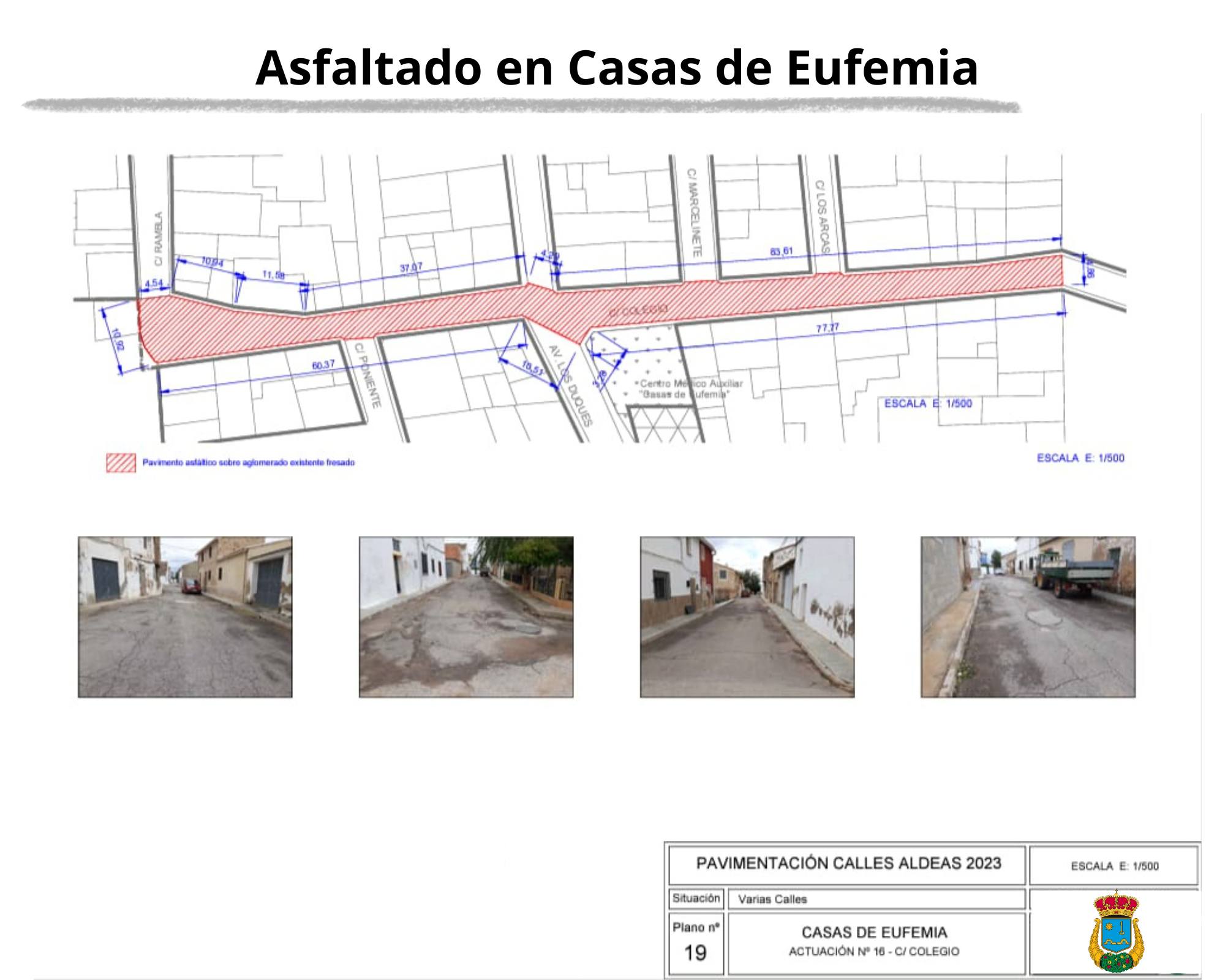1225x980 pixels.
Task: Click the C/ LOS ARCAS street label
Action: pyautogui.click(x=823, y=217)
